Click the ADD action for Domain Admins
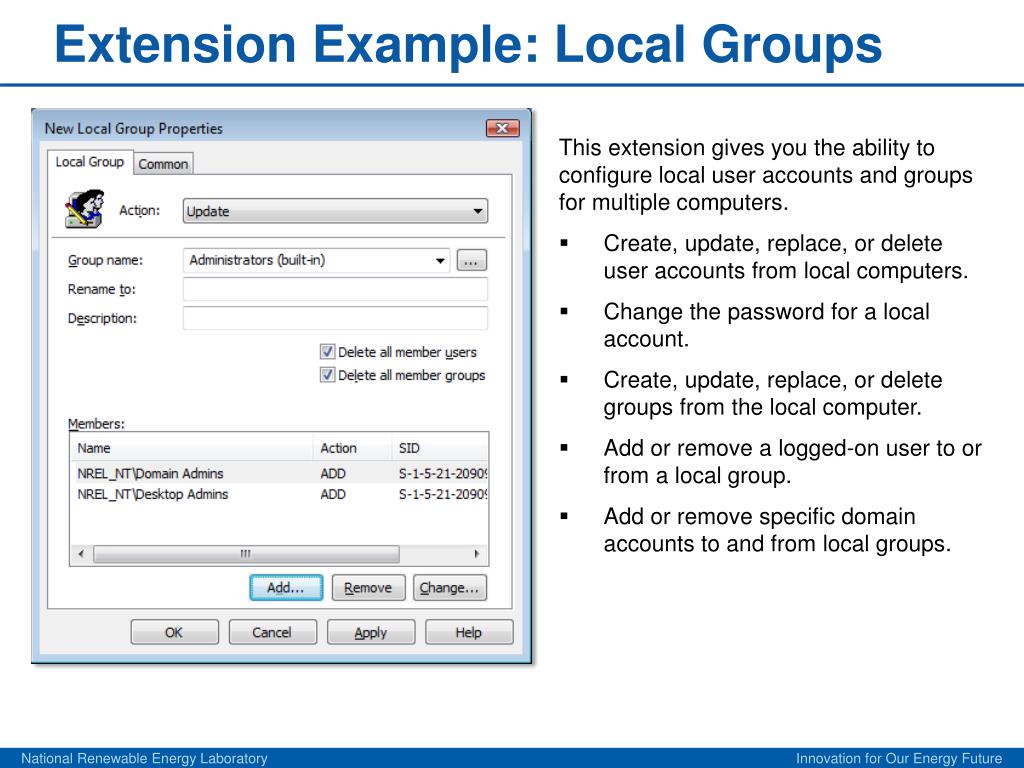 coord(333,473)
